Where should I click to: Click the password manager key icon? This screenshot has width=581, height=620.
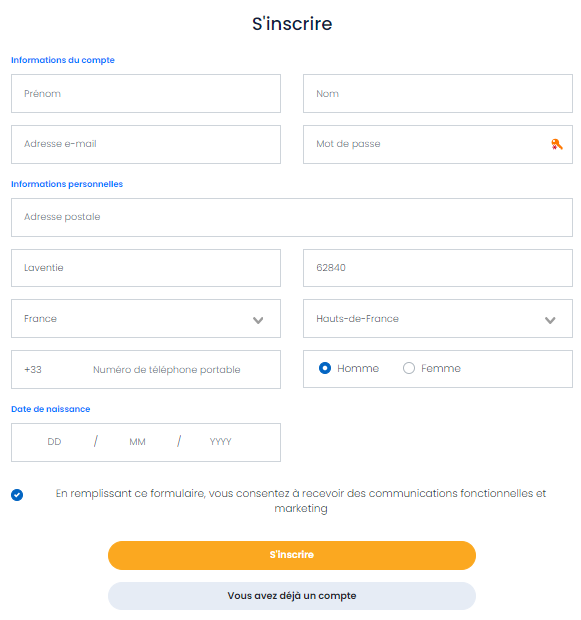pyautogui.click(x=556, y=144)
